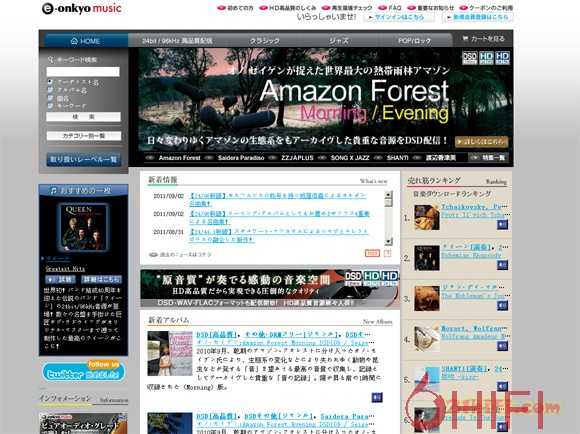
Task: Click the Amazon Forest Morning album thumbnail
Action: [x=170, y=353]
